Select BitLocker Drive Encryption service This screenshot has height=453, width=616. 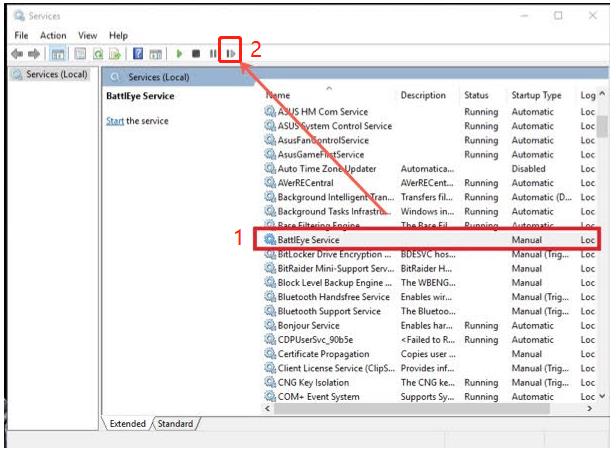(x=429, y=254)
